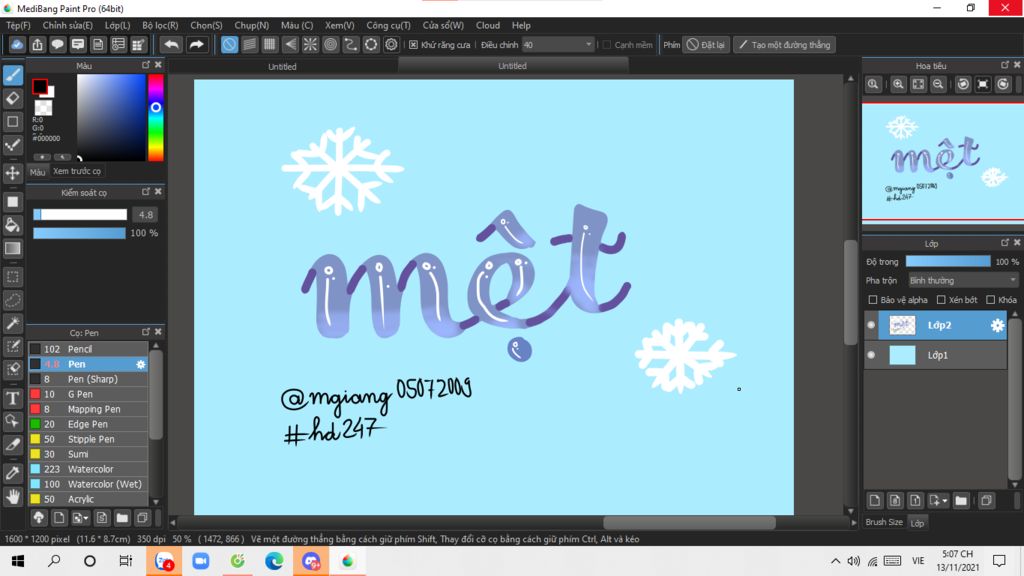This screenshot has height=576, width=1024.
Task: Expand the add brush dropdown in brush panel
Action: 86,519
